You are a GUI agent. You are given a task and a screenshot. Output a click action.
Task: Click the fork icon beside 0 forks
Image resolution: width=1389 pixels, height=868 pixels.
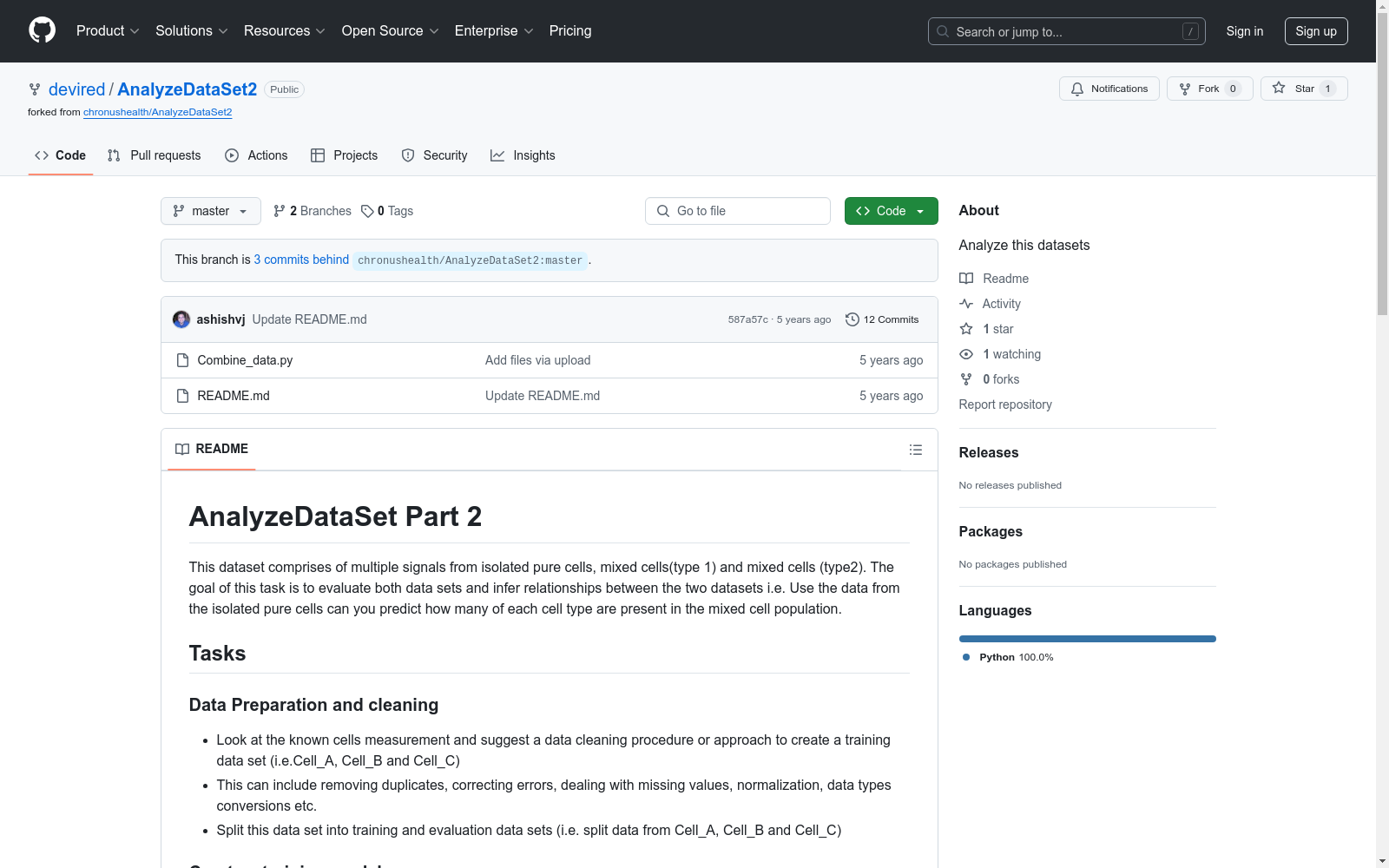pos(966,379)
